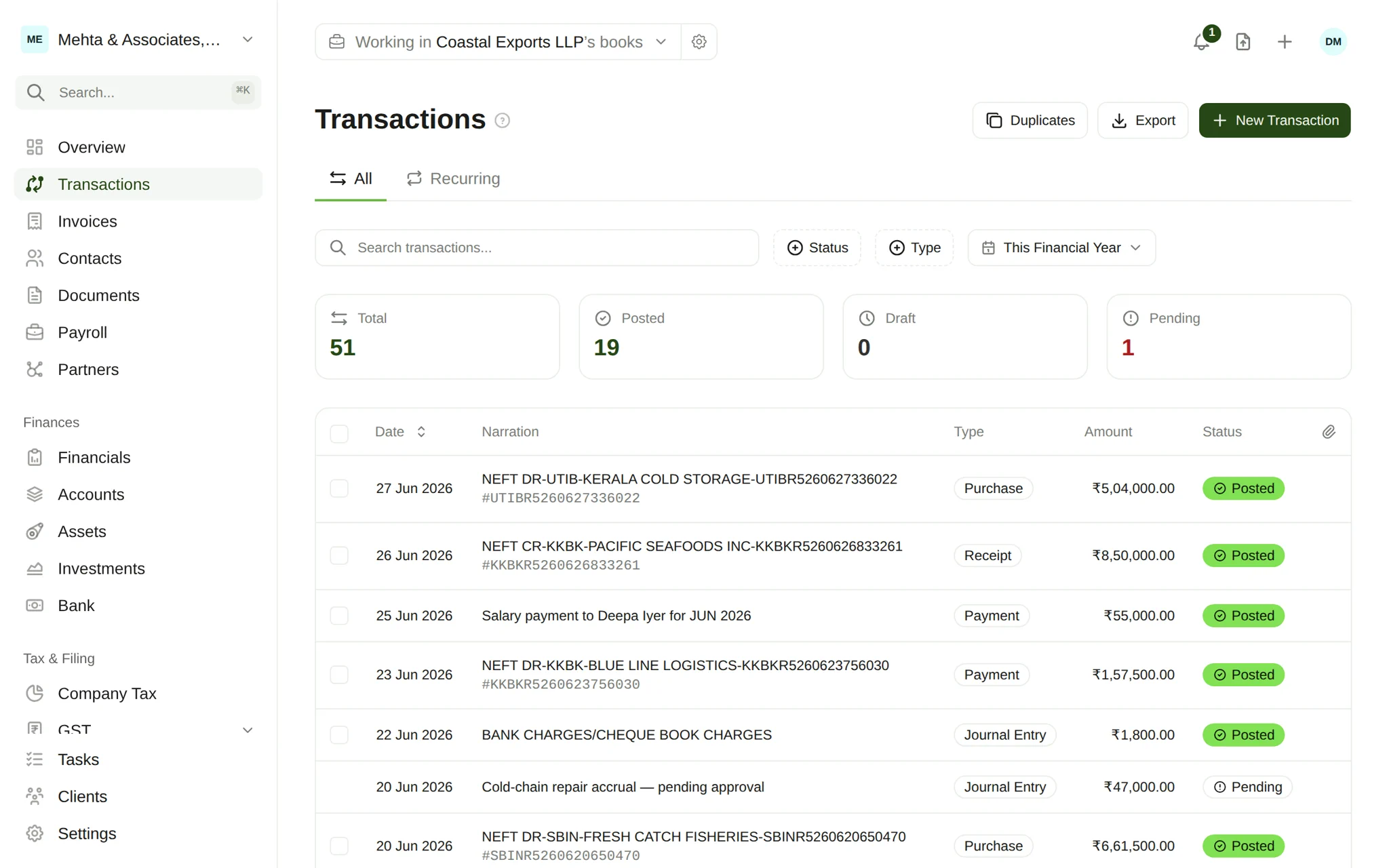Click the Total summary card
Viewport: 1389px width, 868px height.
[x=437, y=336]
